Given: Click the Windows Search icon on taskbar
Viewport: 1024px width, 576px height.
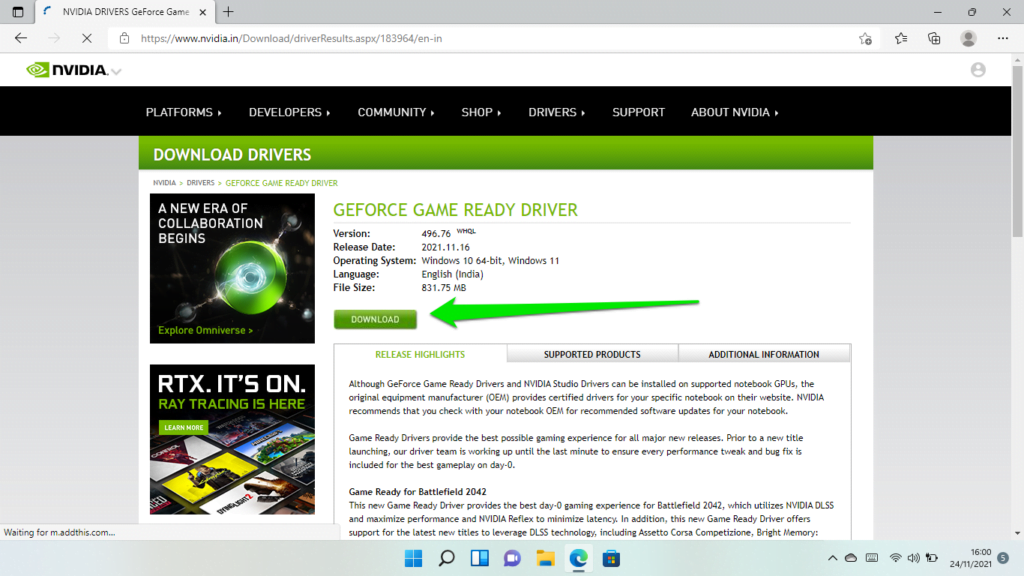Looking at the screenshot, I should [446, 559].
